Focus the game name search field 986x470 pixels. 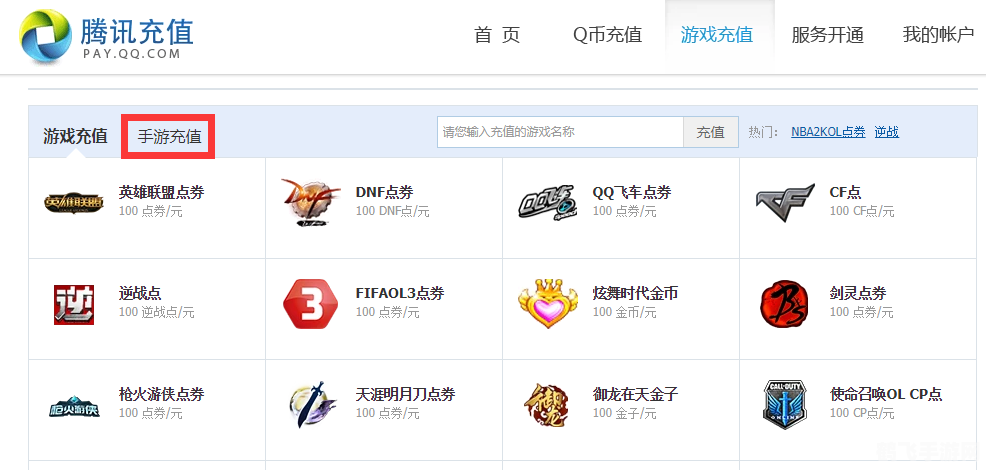coord(560,132)
